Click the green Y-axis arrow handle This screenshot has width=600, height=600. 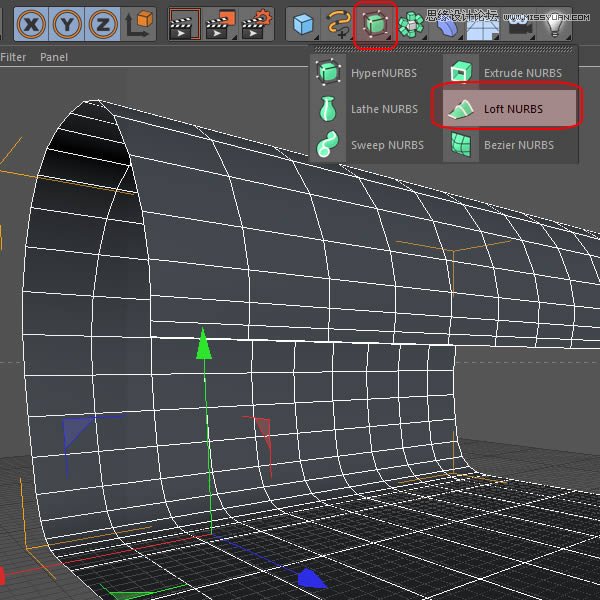(204, 344)
